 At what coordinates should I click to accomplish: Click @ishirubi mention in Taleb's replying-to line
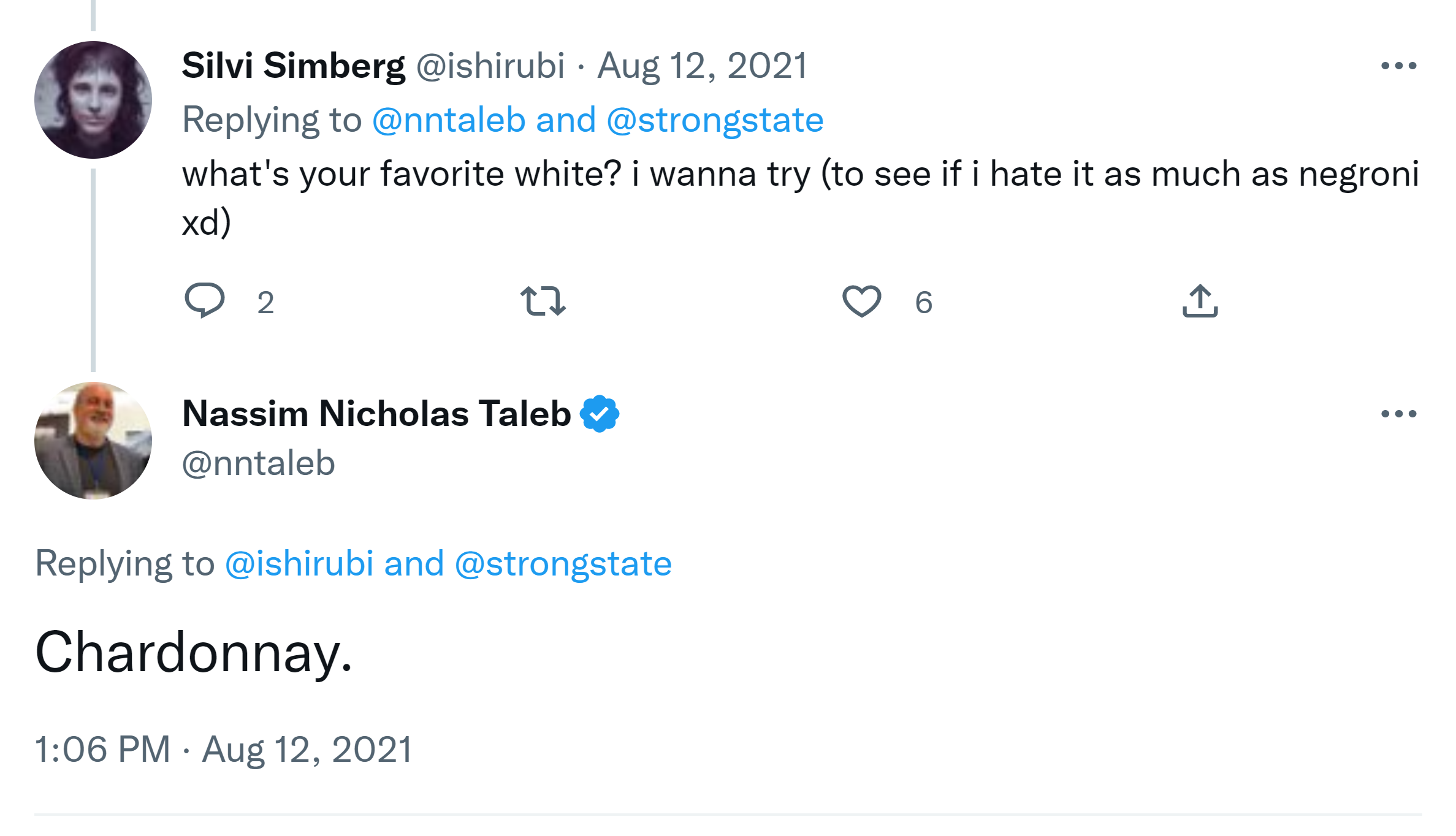[299, 563]
